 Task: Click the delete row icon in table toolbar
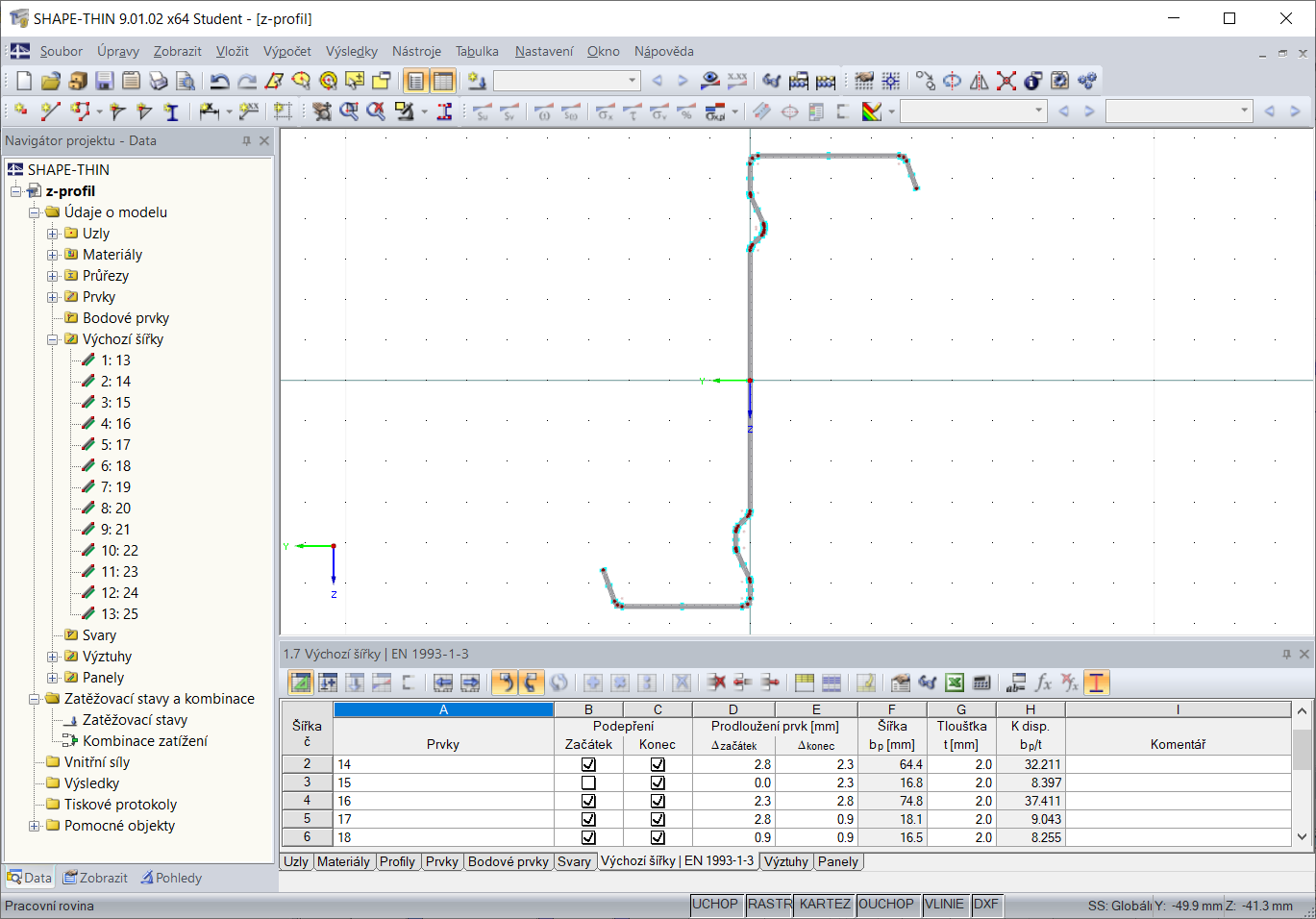click(x=716, y=683)
